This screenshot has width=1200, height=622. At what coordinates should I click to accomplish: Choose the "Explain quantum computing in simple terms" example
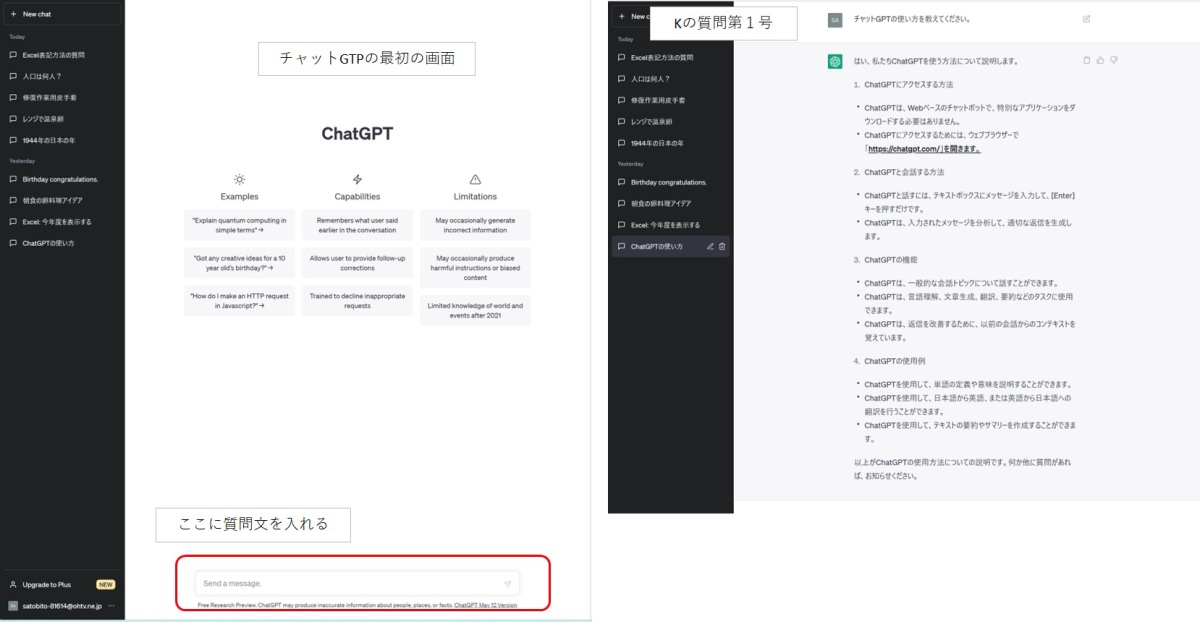click(x=239, y=225)
